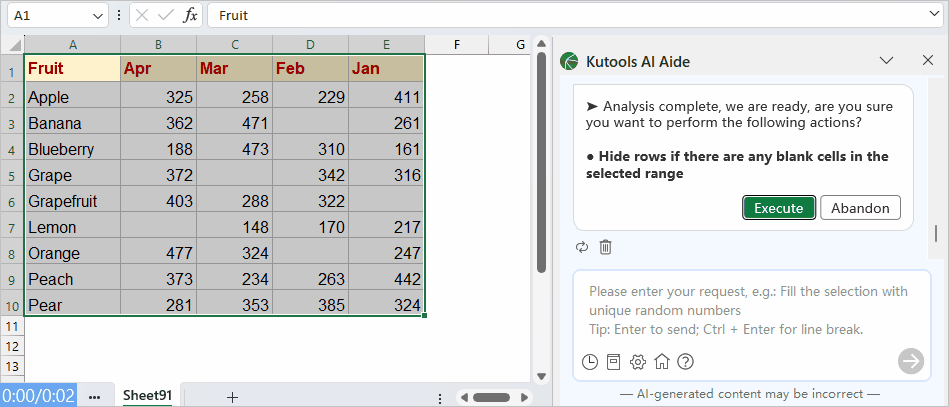Add a new sheet with plus button

[x=232, y=396]
